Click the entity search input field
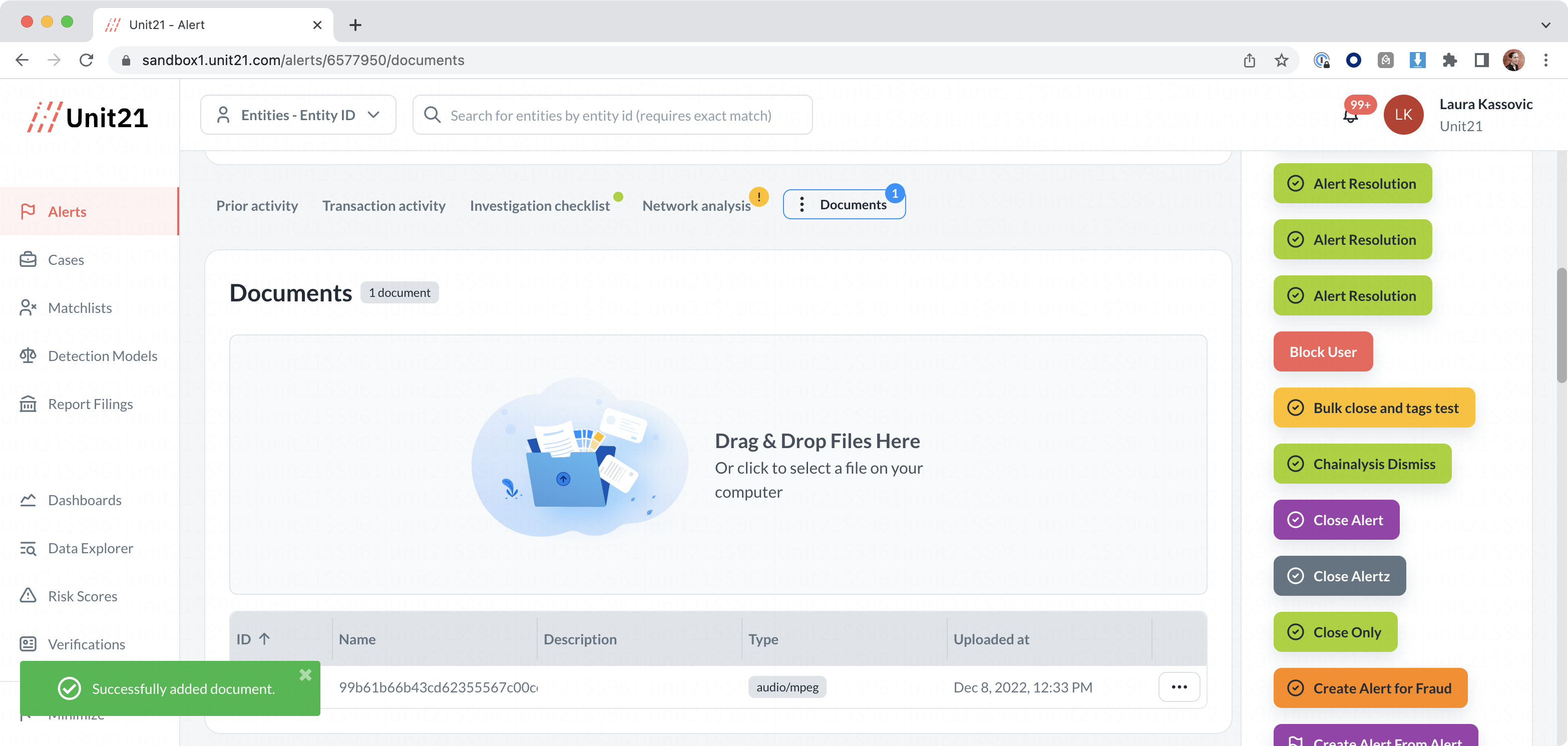 (611, 115)
